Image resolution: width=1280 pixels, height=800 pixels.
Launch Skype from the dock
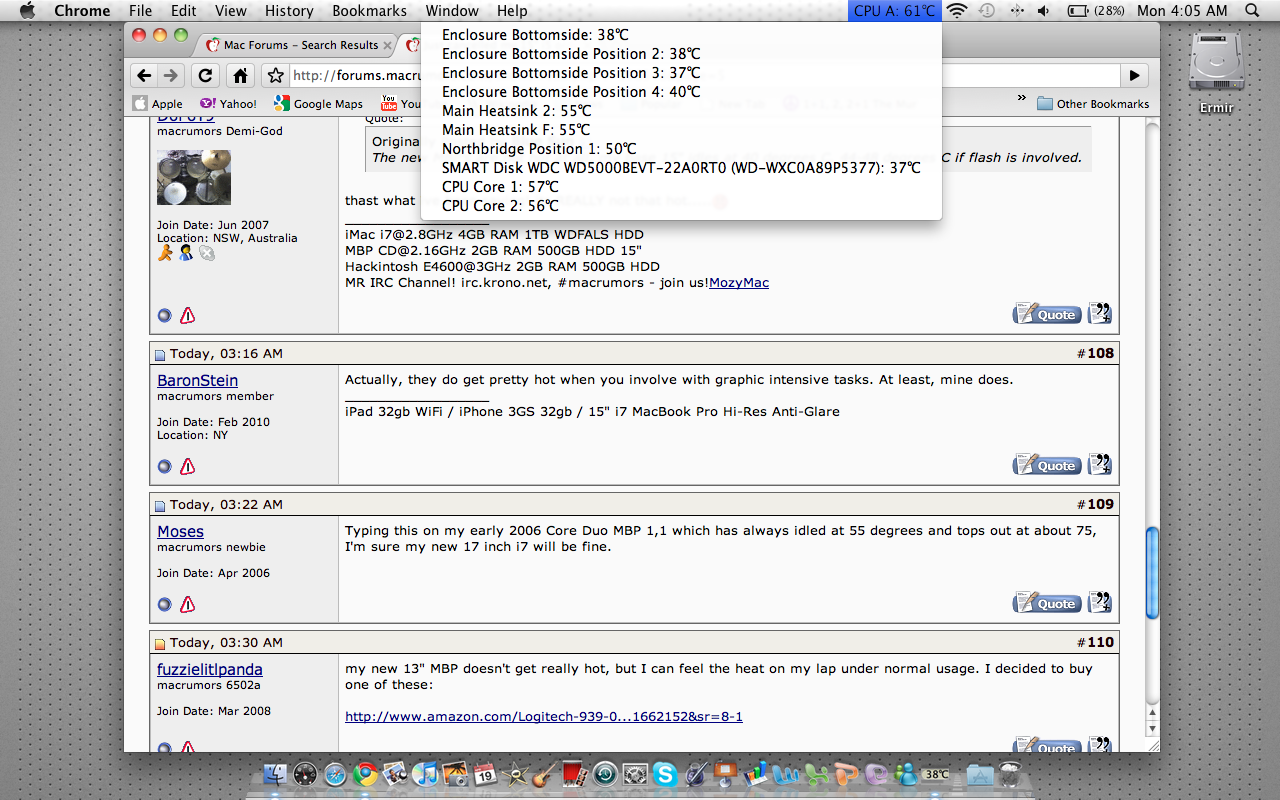pyautogui.click(x=666, y=773)
